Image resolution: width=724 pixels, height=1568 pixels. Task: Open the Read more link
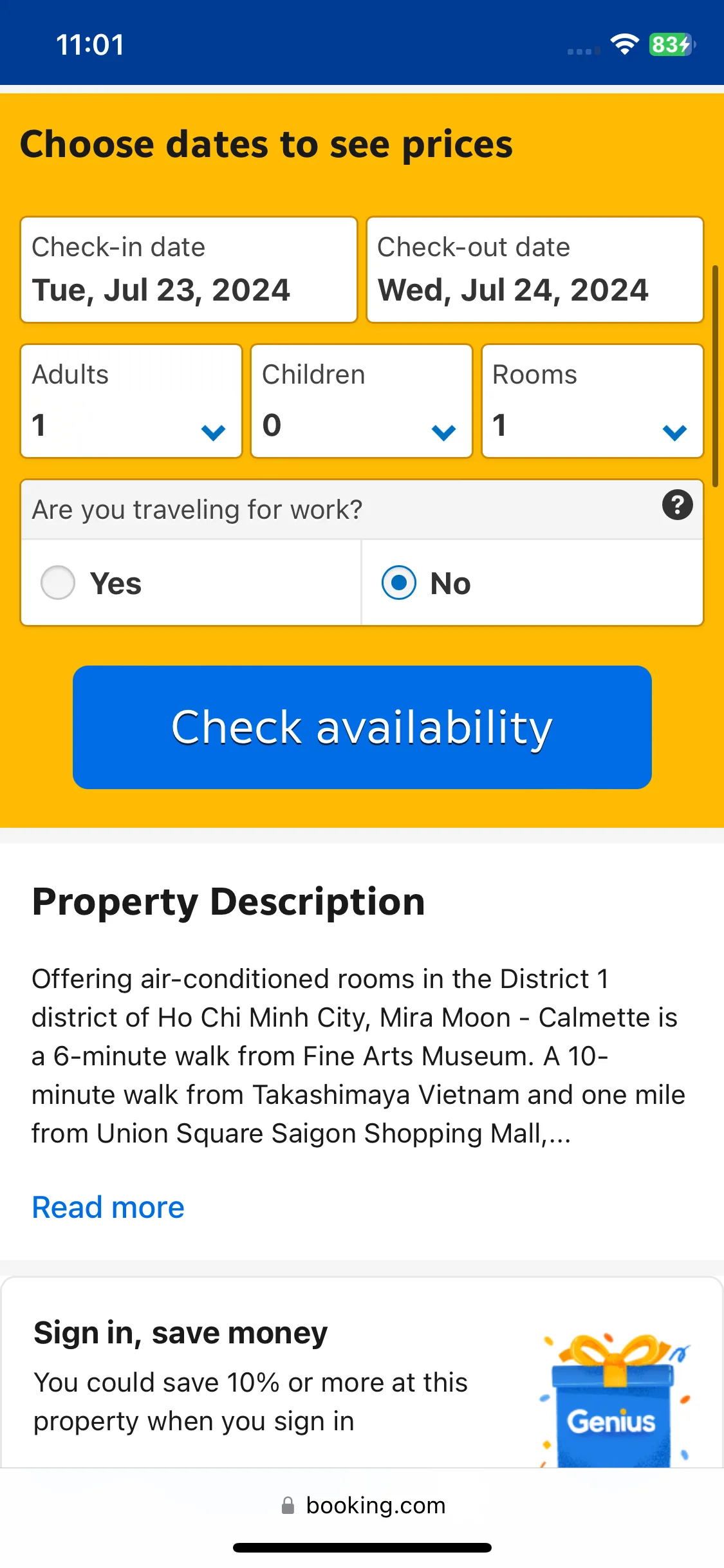(x=108, y=1207)
